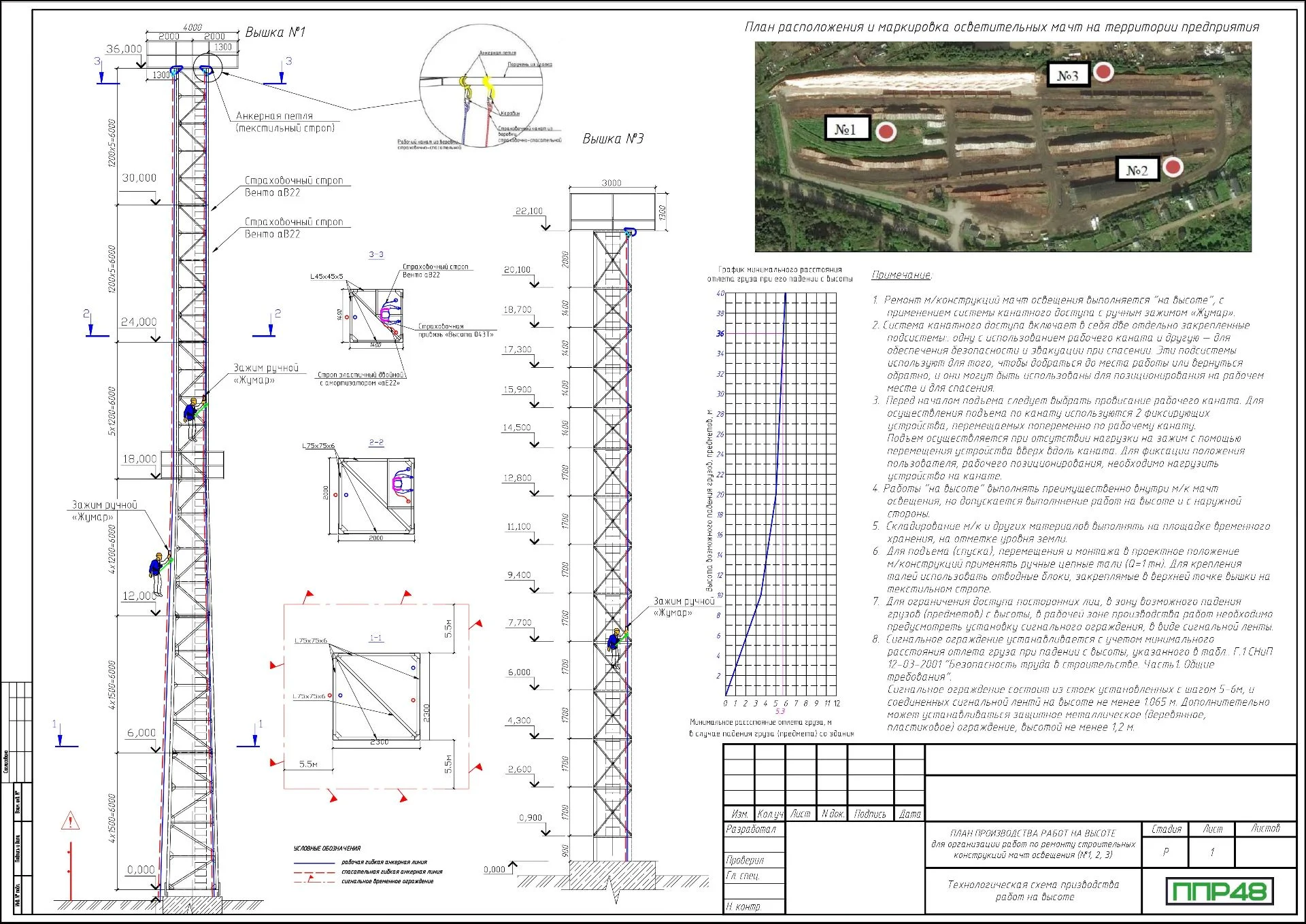Click the 2-2 section view label
Viewport: 1306px width, 924px height.
tap(376, 442)
